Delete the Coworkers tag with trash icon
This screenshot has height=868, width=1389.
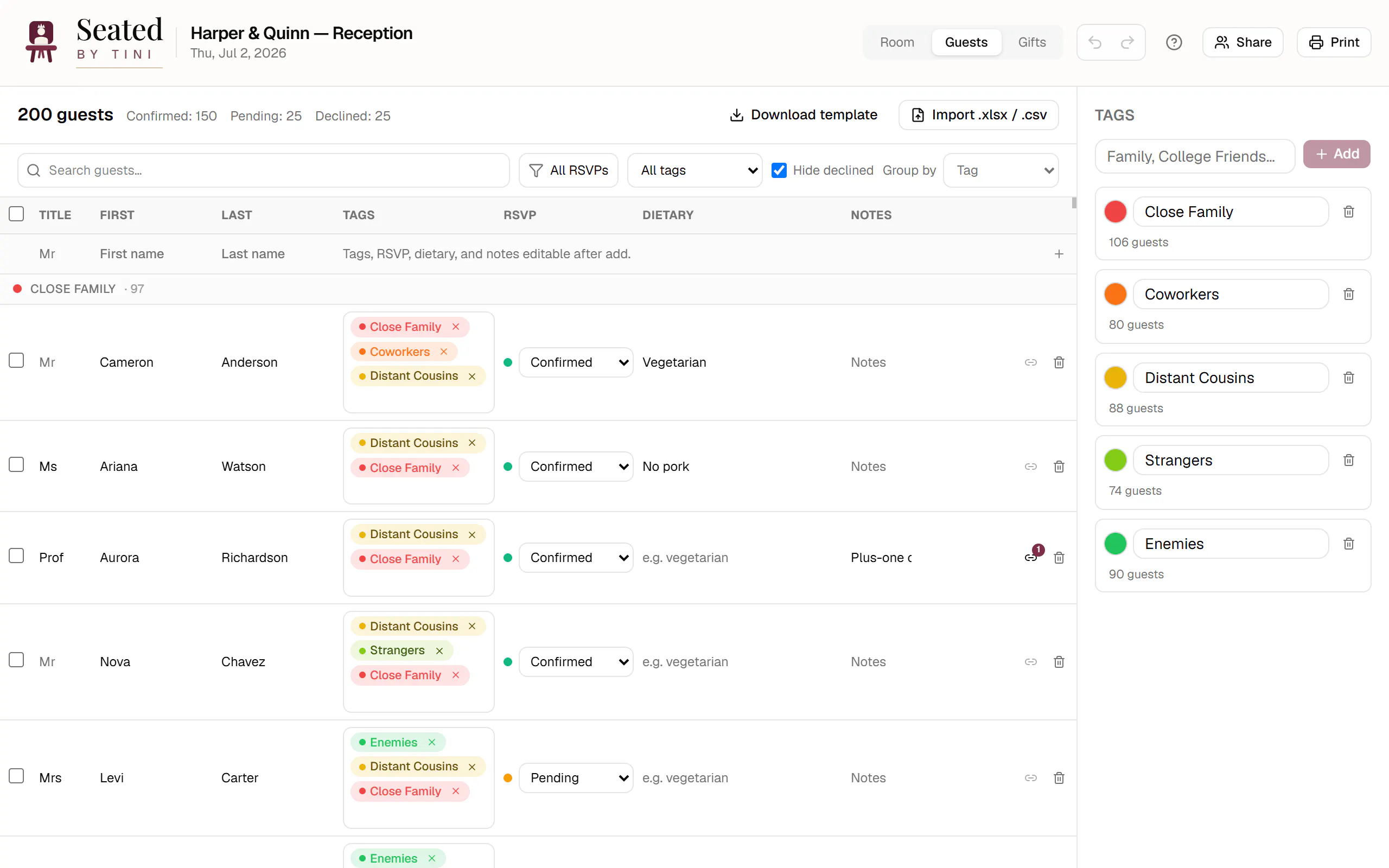[1349, 295]
